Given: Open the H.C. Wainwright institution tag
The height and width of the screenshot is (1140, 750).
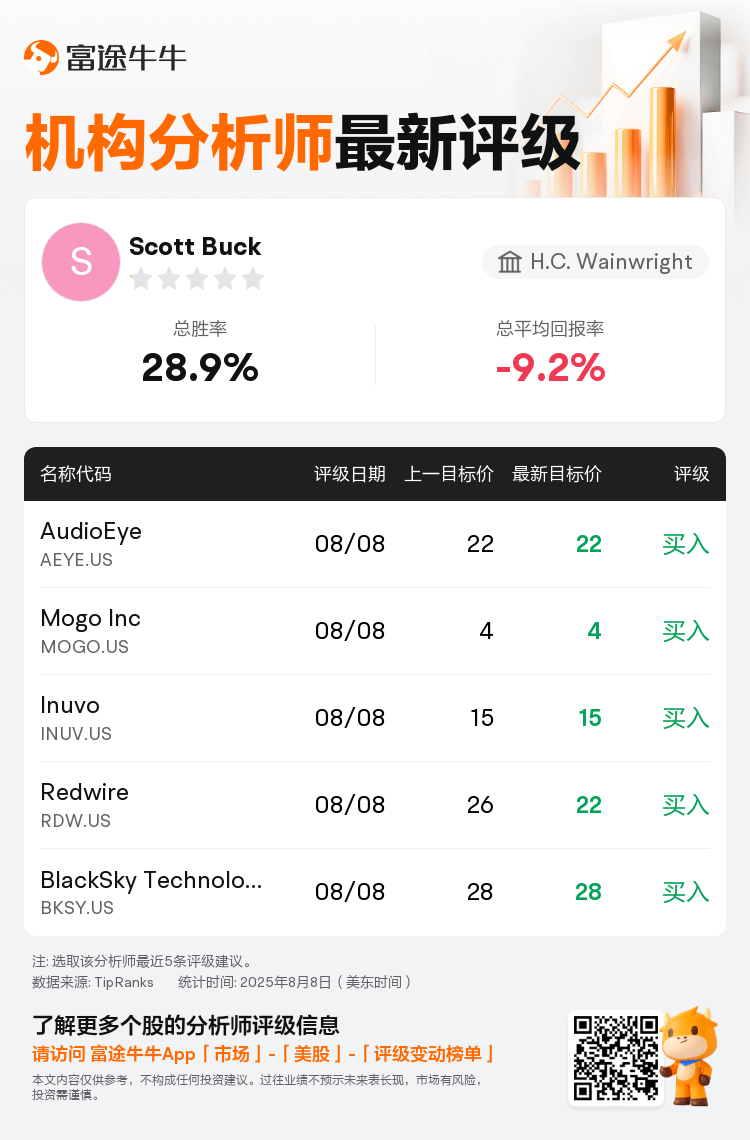Looking at the screenshot, I should pyautogui.click(x=595, y=262).
